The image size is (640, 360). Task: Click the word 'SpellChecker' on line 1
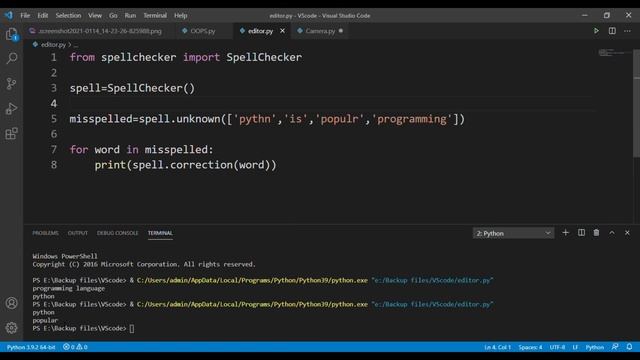coord(264,57)
